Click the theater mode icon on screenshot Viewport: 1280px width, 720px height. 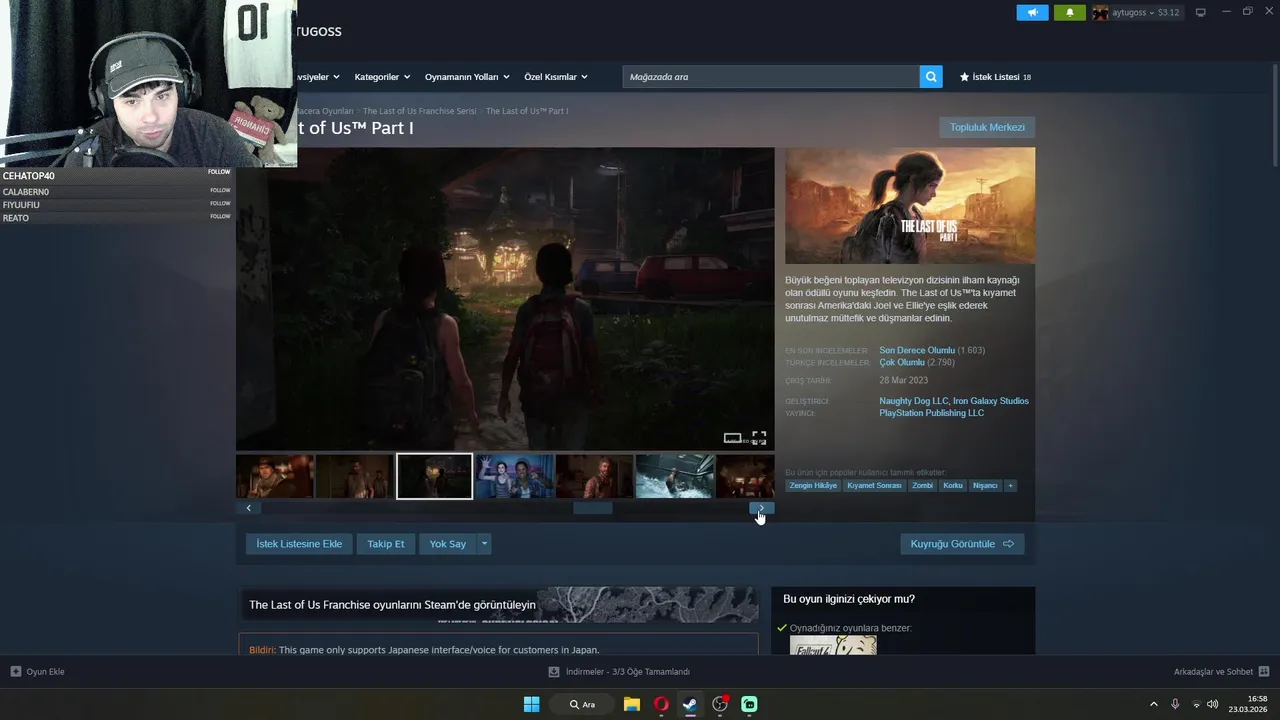click(x=733, y=438)
